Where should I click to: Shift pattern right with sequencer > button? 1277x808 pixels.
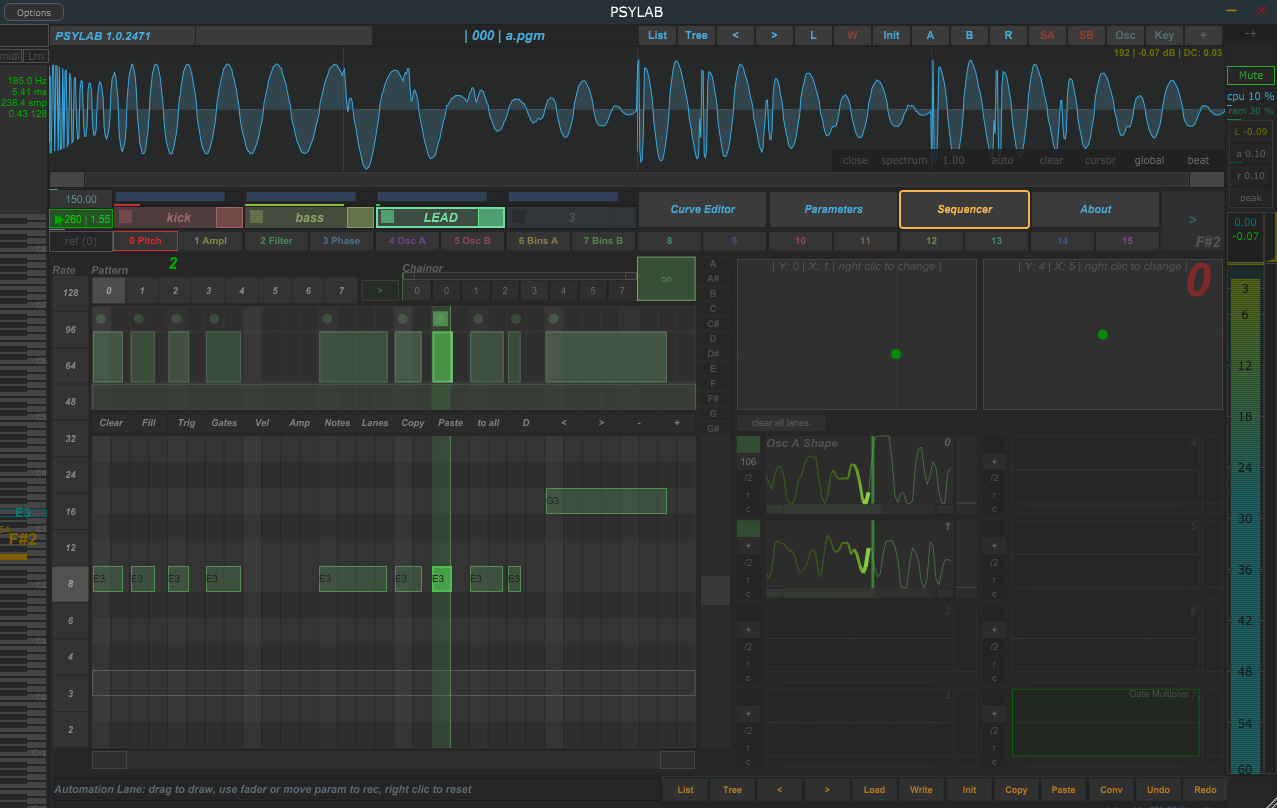click(601, 423)
